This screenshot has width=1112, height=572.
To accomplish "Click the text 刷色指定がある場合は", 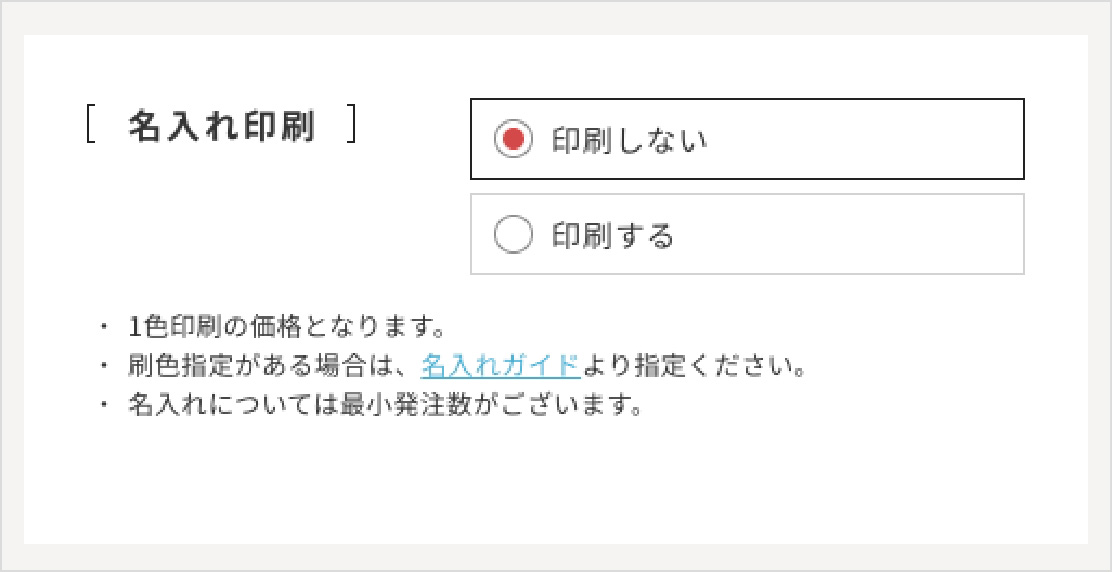I will tap(270, 365).
